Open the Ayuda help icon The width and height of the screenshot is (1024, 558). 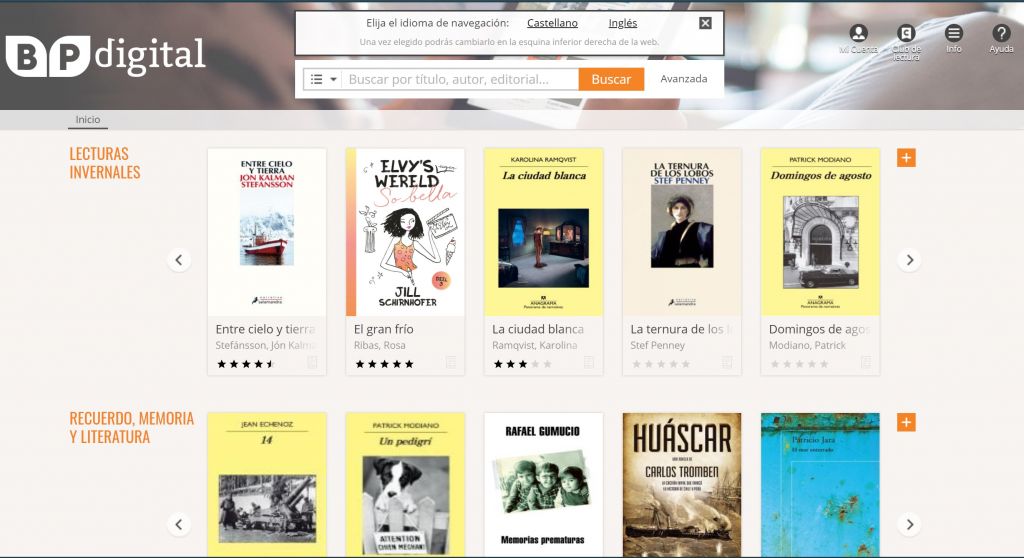1001,34
